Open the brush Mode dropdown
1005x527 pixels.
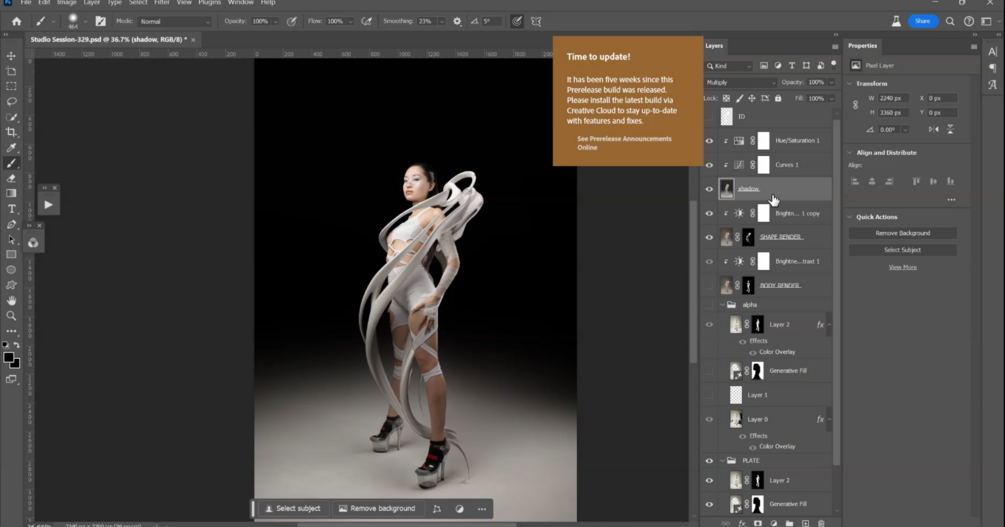[x=175, y=21]
